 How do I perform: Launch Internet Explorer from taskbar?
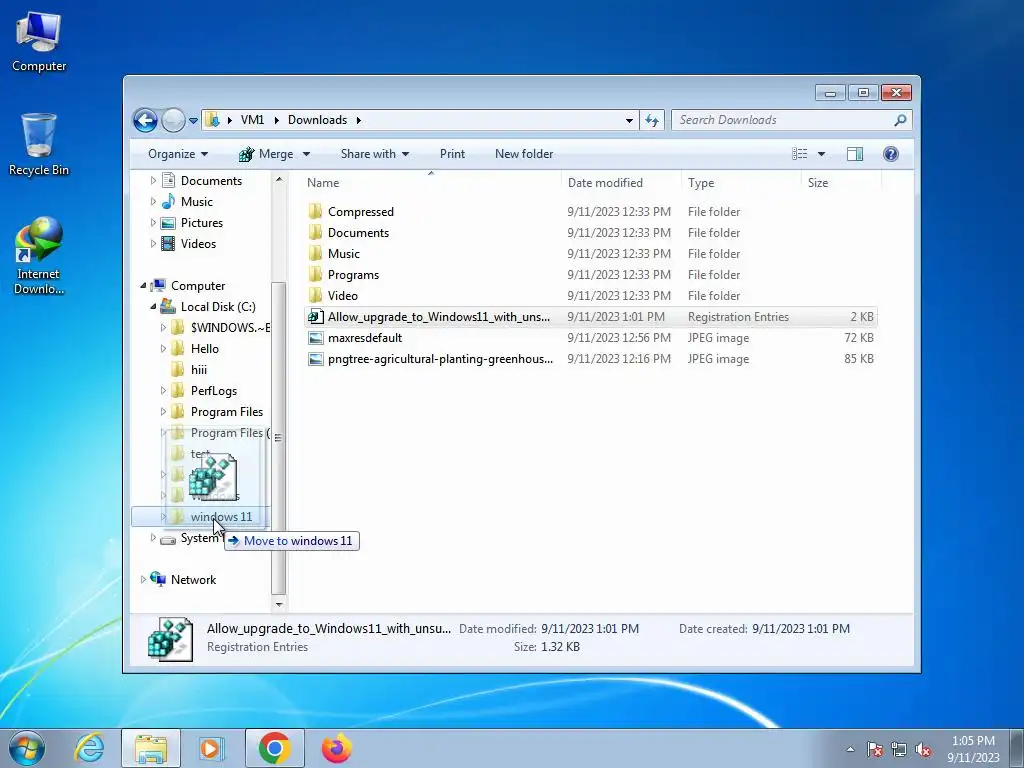tap(89, 748)
